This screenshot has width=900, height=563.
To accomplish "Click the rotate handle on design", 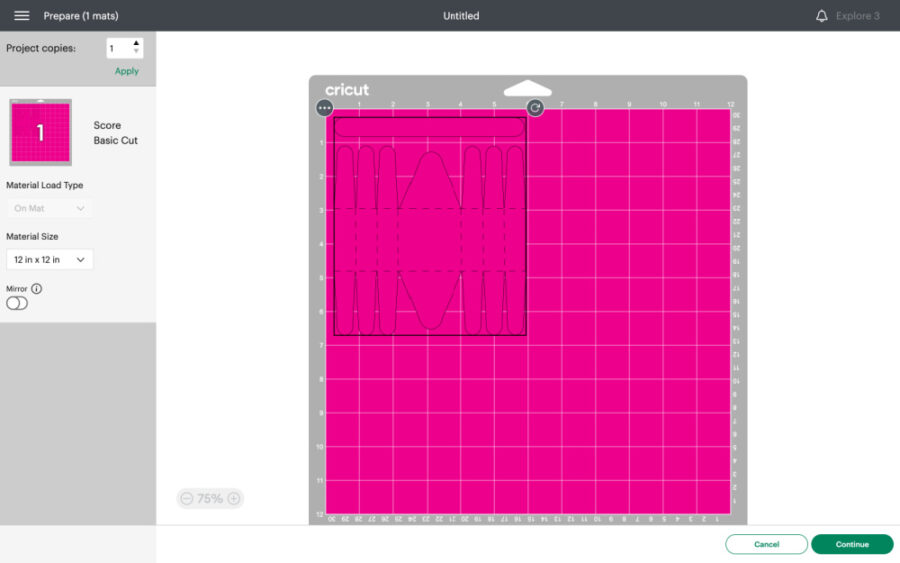I will click(x=535, y=107).
